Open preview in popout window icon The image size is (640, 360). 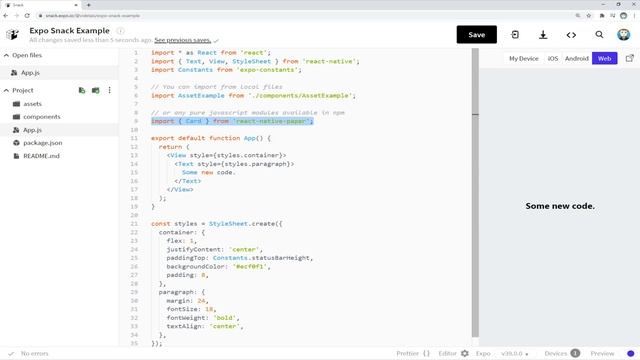pyautogui.click(x=630, y=58)
